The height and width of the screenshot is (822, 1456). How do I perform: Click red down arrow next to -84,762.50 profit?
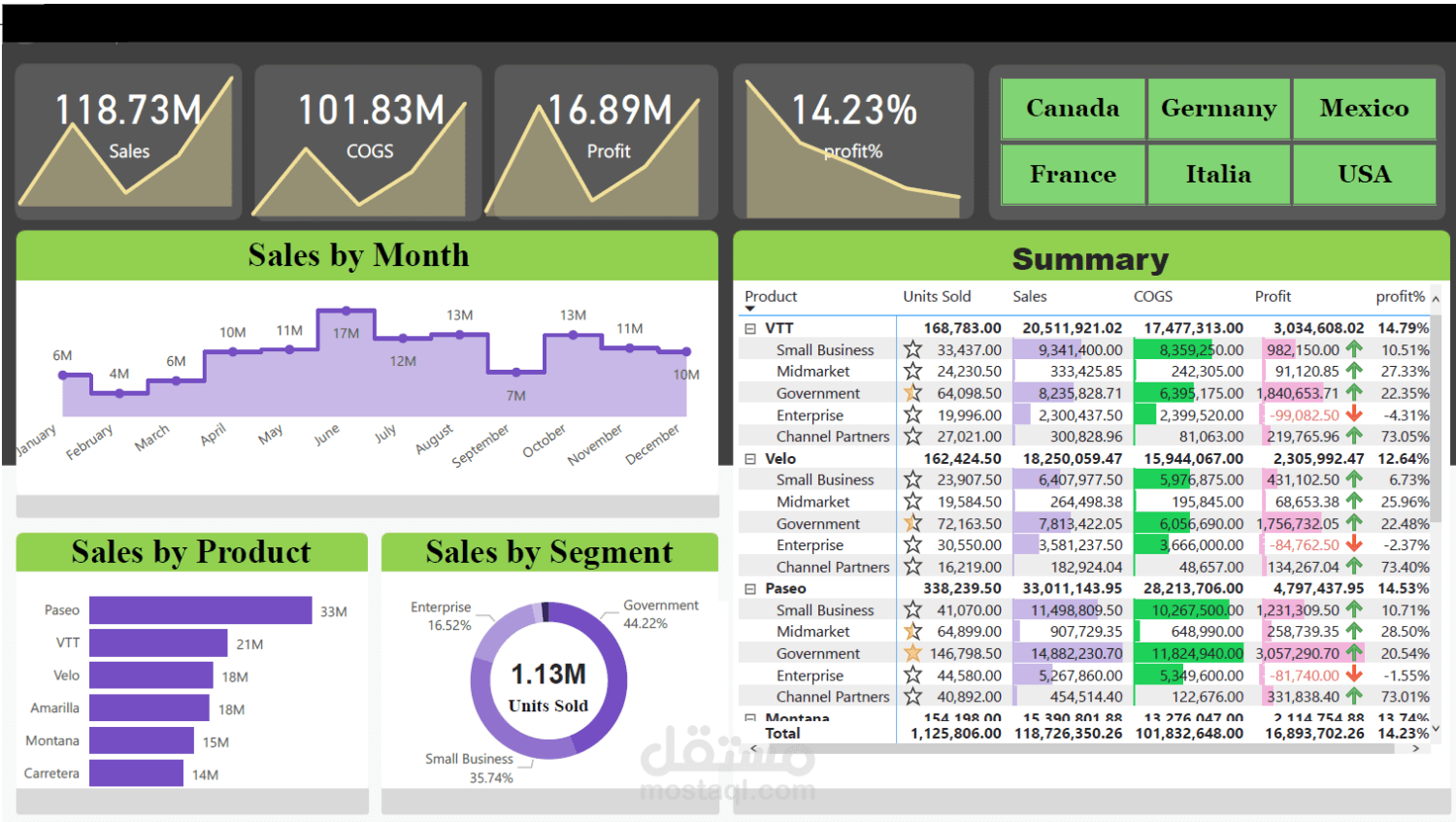pos(1354,544)
